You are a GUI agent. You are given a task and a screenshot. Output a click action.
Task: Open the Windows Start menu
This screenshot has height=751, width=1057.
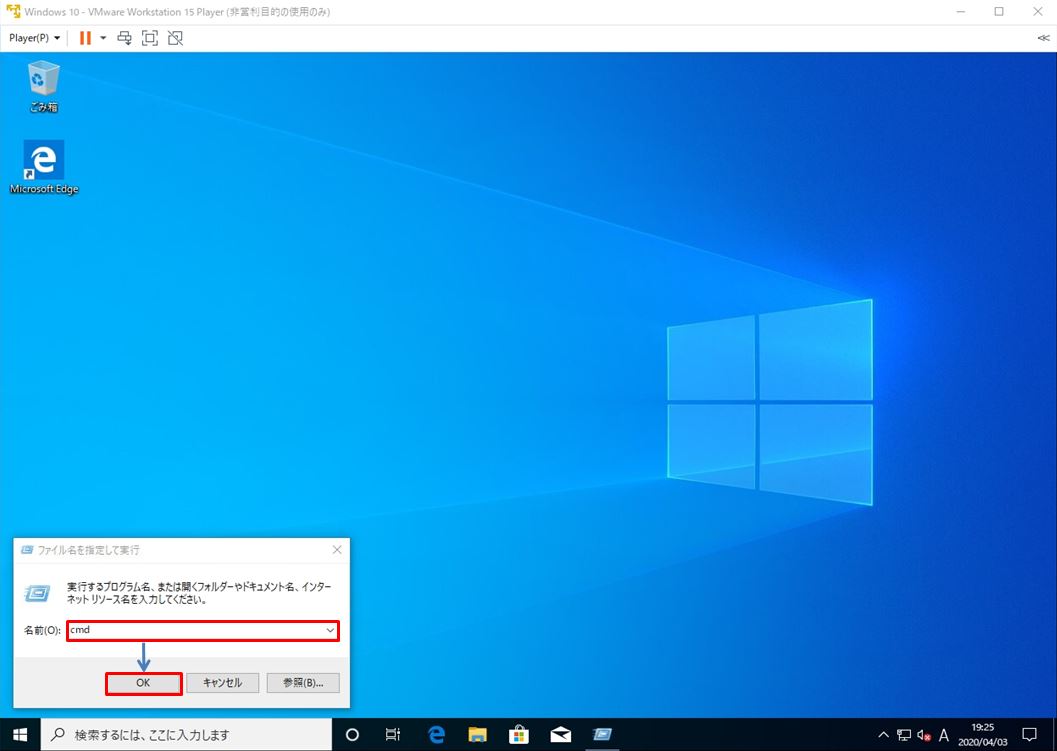[20, 735]
